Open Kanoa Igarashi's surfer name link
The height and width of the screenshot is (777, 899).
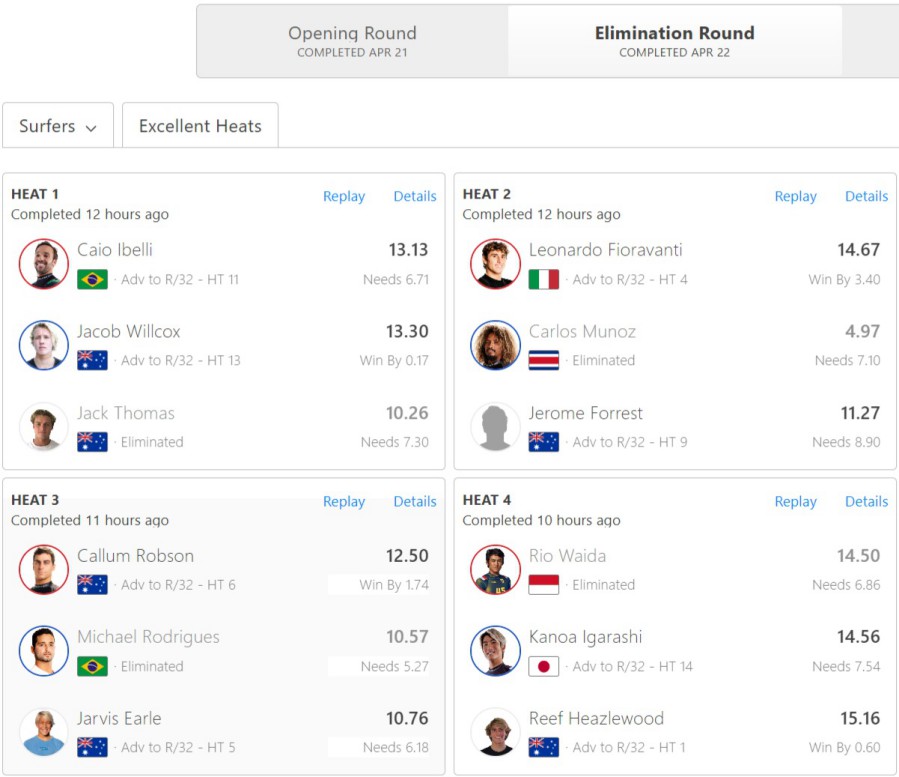[585, 637]
